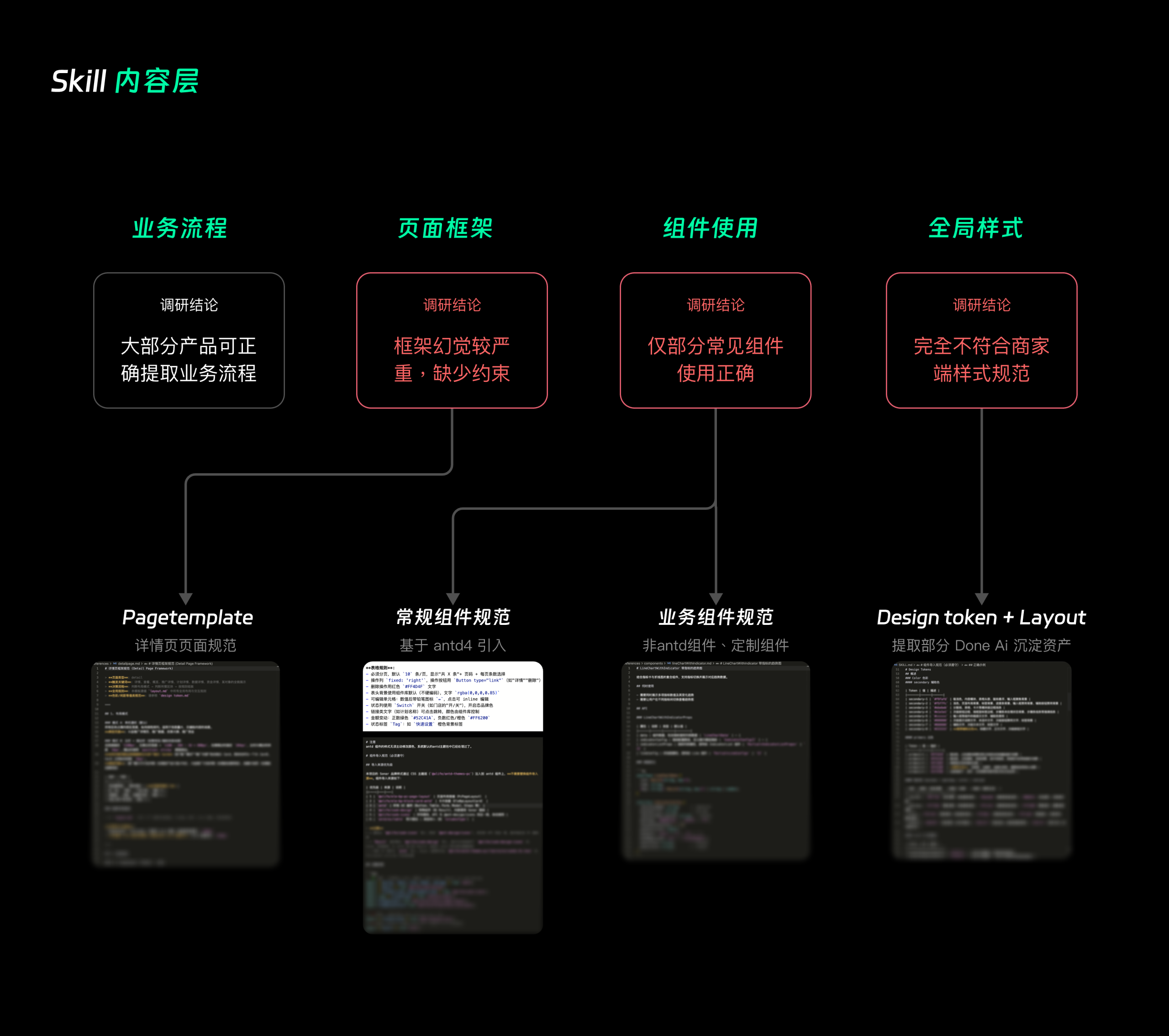The height and width of the screenshot is (1036, 1169).
Task: Click the 大部分产品可正确提取业务流程 card
Action: click(x=189, y=340)
